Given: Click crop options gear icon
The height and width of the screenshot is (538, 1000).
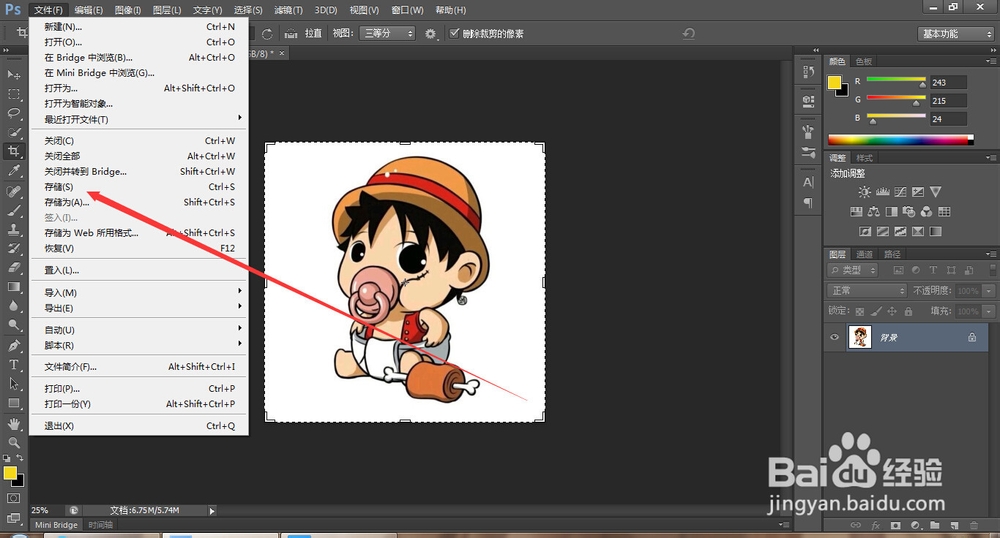Looking at the screenshot, I should (x=430, y=34).
